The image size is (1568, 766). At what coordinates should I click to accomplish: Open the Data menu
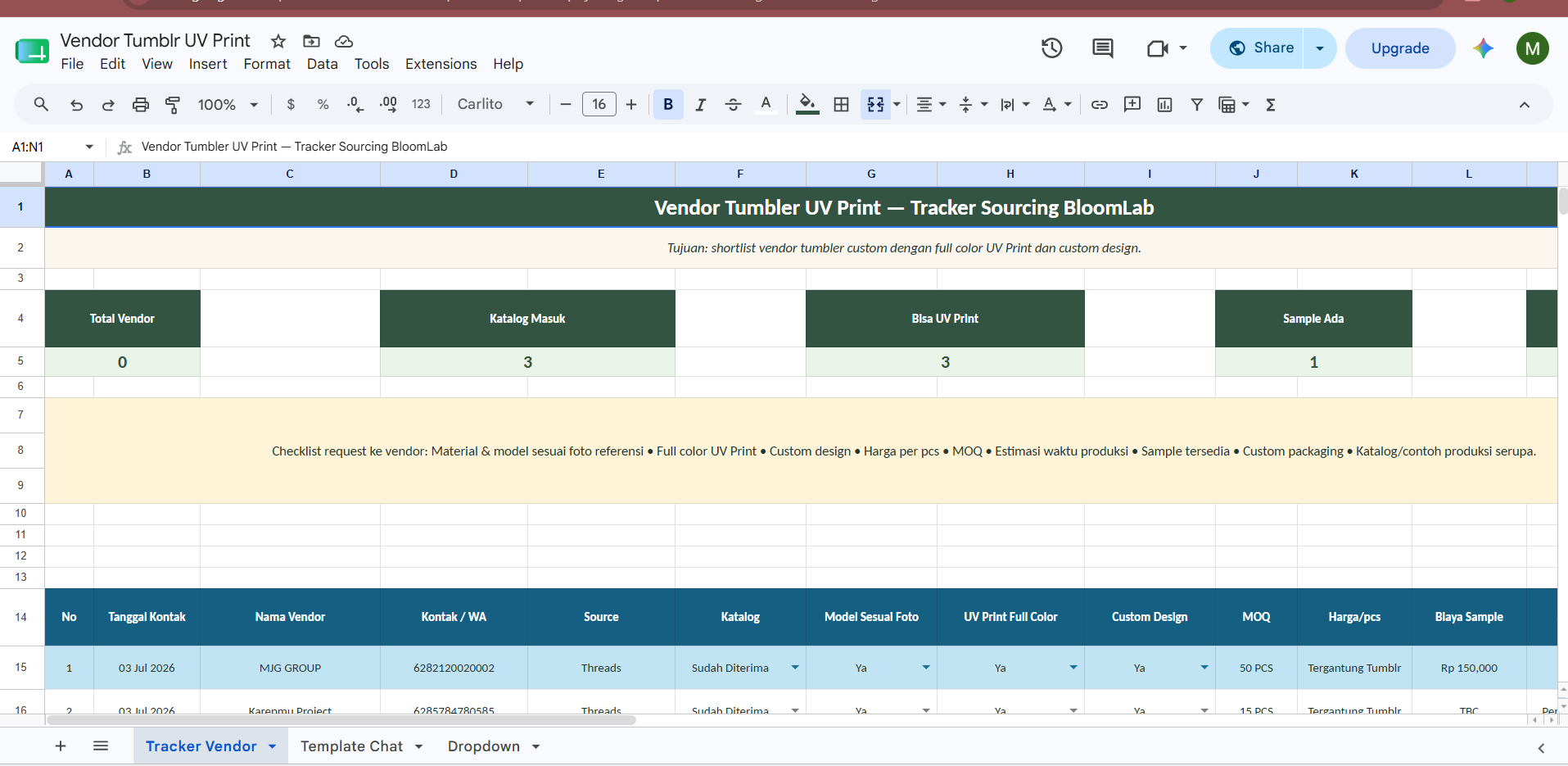323,64
